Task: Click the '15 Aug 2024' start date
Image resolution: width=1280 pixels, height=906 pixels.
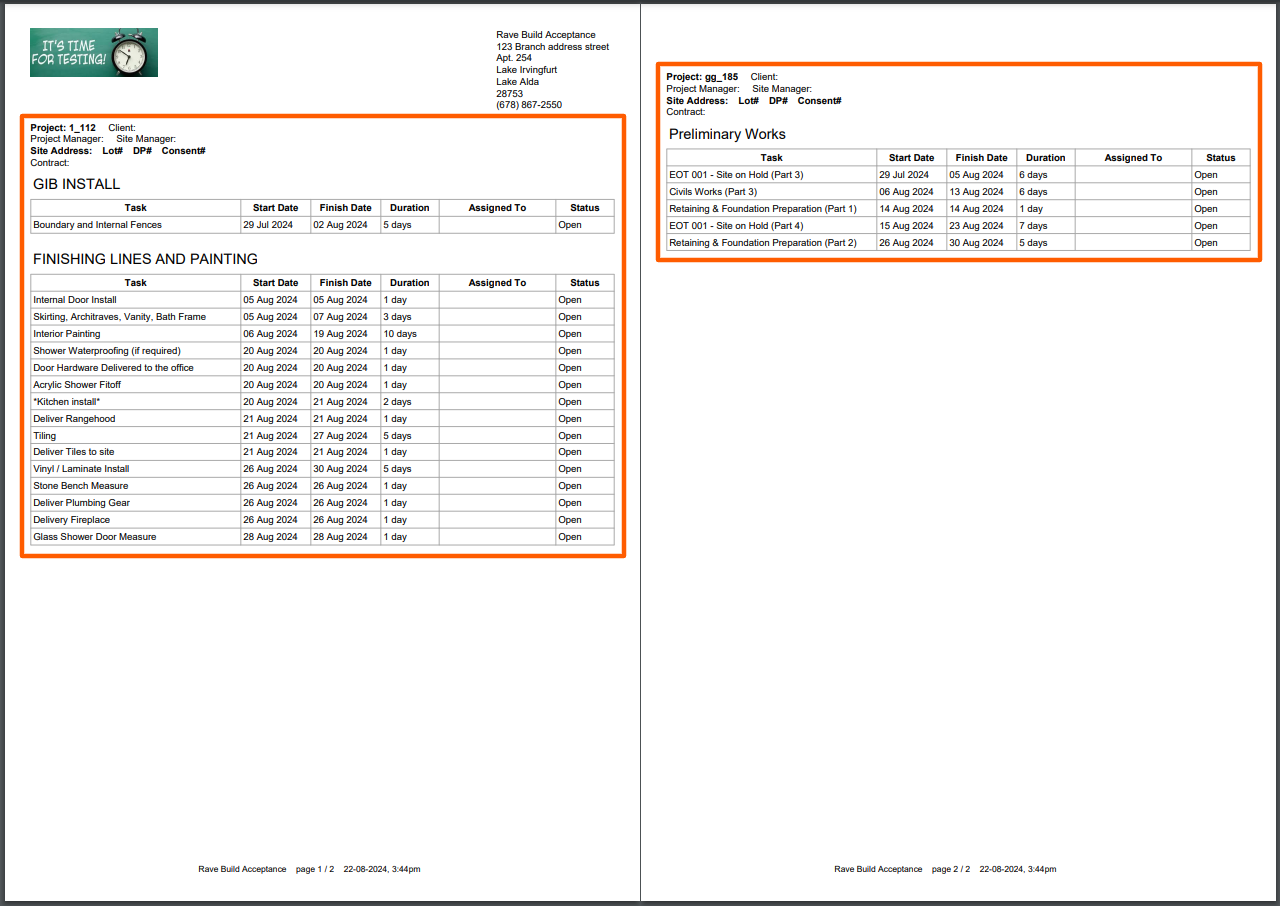Action: [906, 226]
